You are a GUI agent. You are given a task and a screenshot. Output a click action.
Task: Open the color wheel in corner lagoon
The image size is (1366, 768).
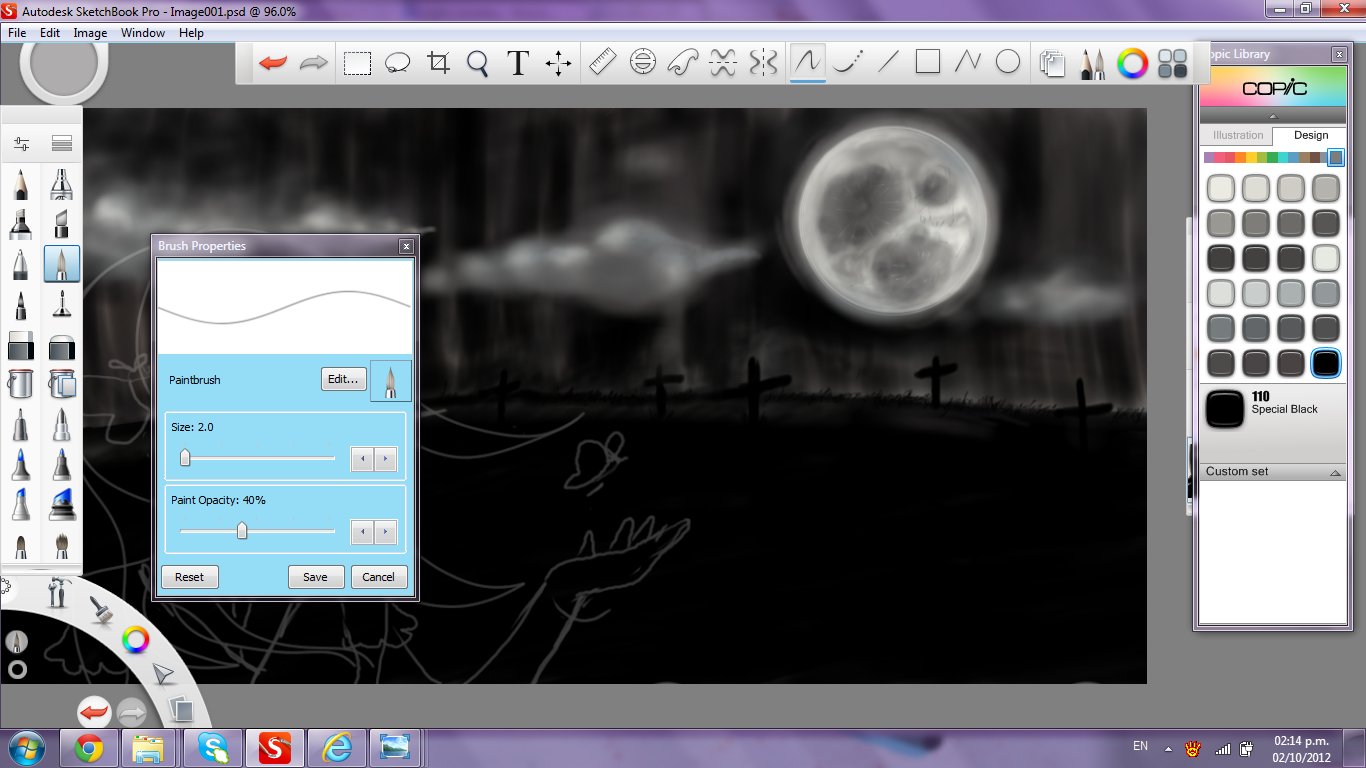tap(135, 640)
